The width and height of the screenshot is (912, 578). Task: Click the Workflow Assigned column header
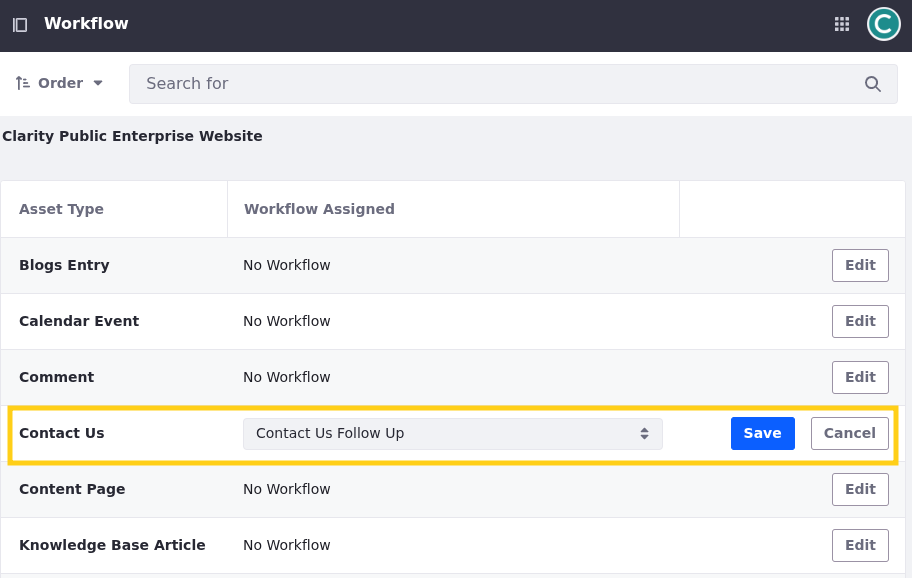[x=319, y=209]
